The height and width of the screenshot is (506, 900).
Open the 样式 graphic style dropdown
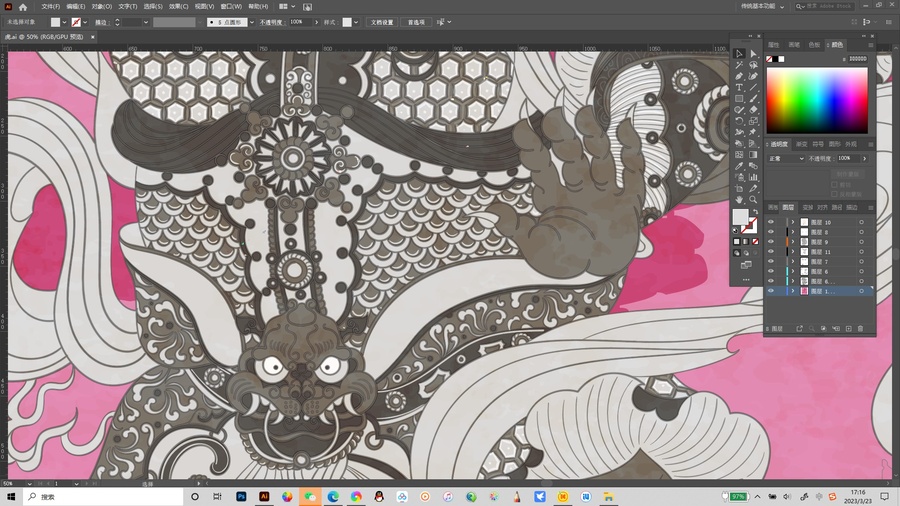(356, 22)
